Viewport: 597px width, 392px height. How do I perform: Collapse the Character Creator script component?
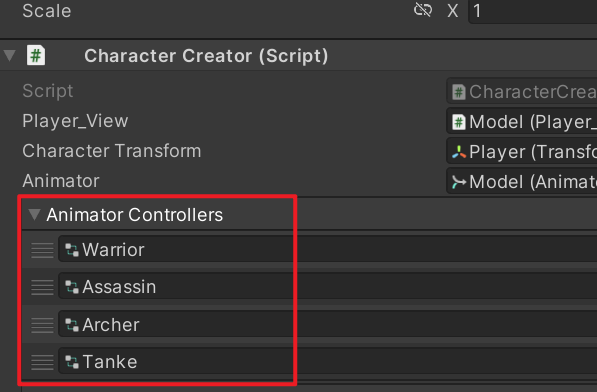[x=10, y=56]
